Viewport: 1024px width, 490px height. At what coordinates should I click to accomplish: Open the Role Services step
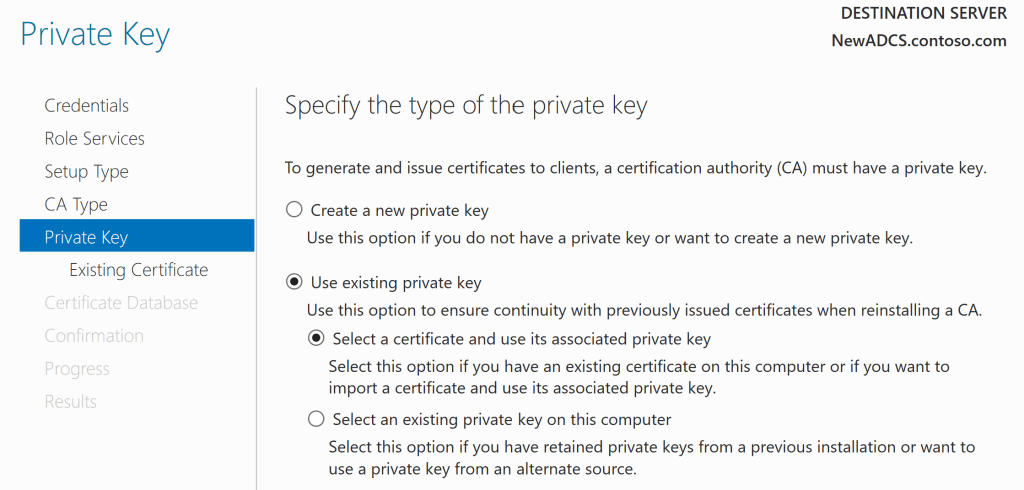95,139
